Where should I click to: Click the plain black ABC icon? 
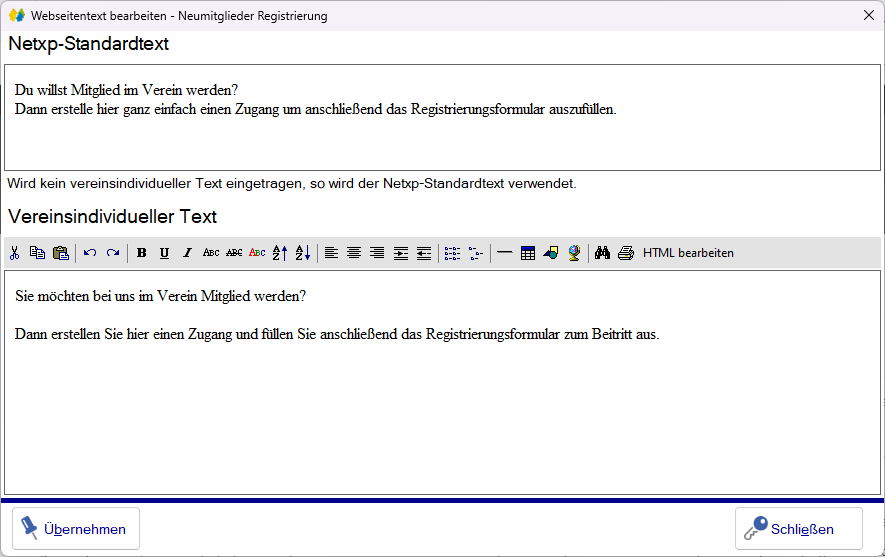pyautogui.click(x=211, y=253)
